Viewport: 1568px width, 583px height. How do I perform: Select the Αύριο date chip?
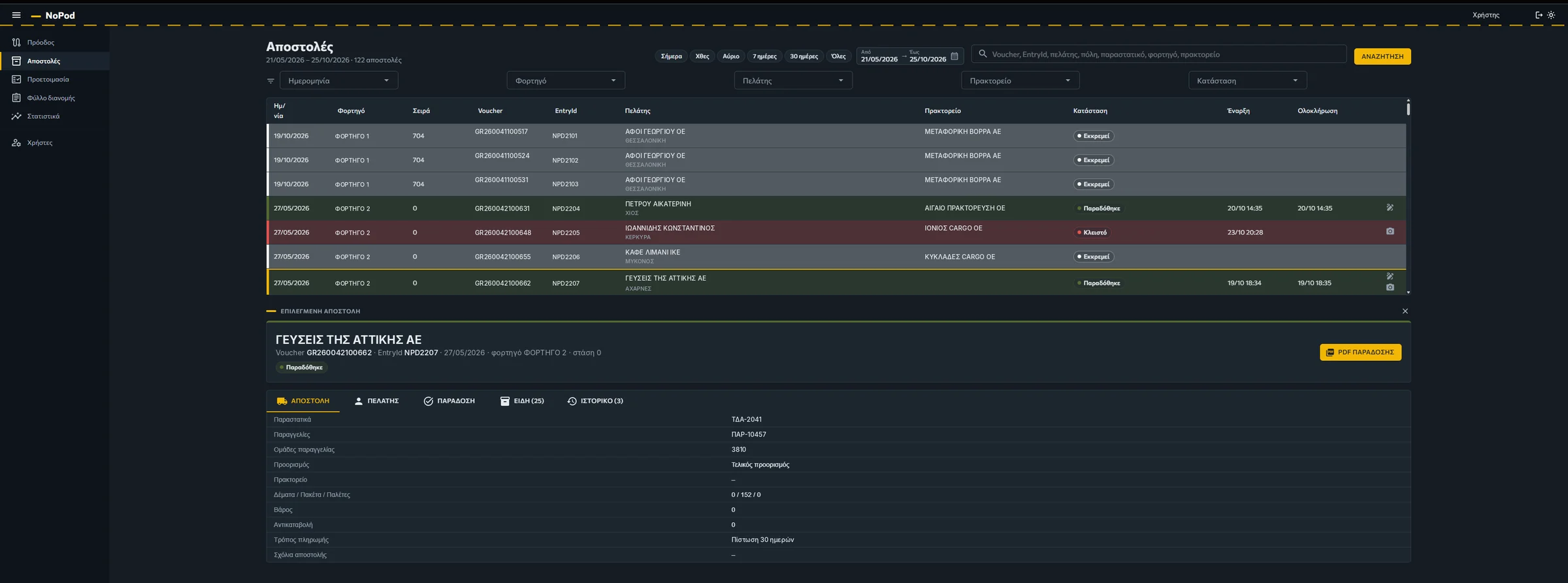click(730, 56)
